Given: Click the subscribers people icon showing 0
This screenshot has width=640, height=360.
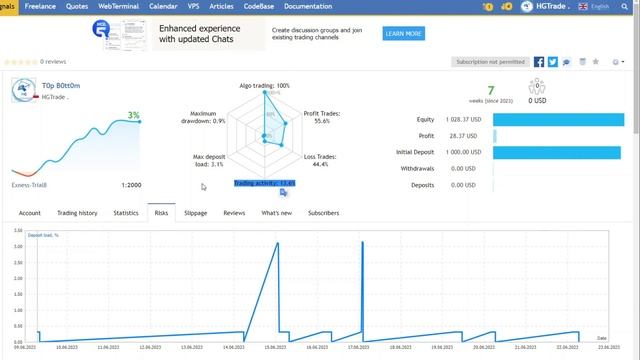Looking at the screenshot, I should [537, 86].
